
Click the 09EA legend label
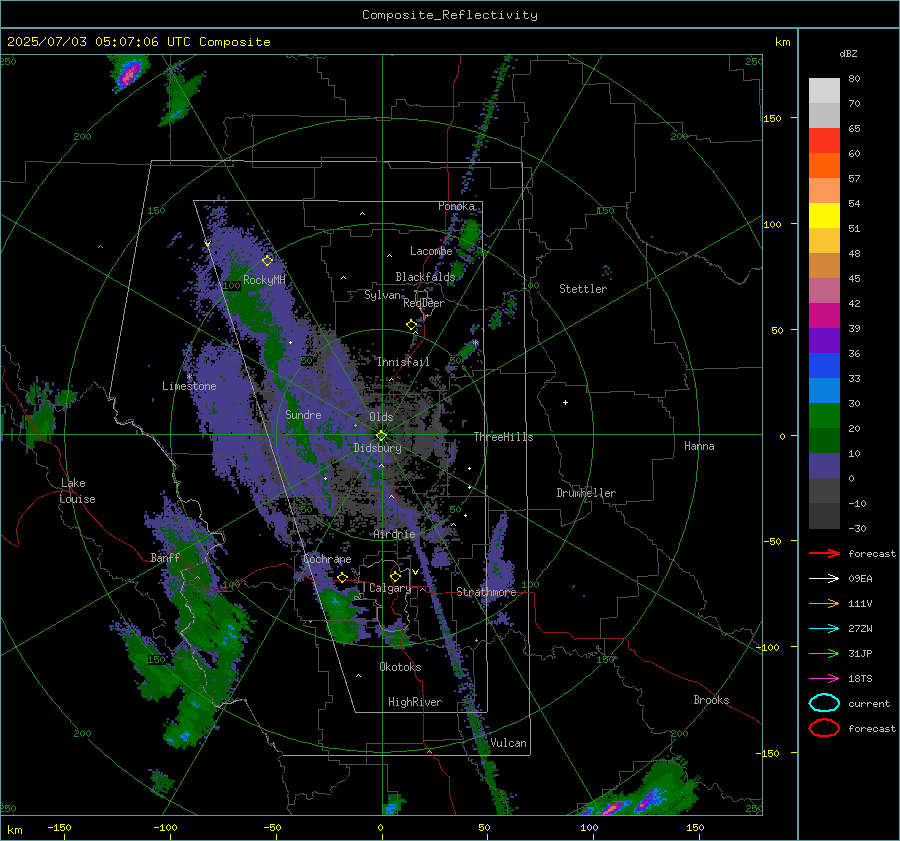pos(860,579)
